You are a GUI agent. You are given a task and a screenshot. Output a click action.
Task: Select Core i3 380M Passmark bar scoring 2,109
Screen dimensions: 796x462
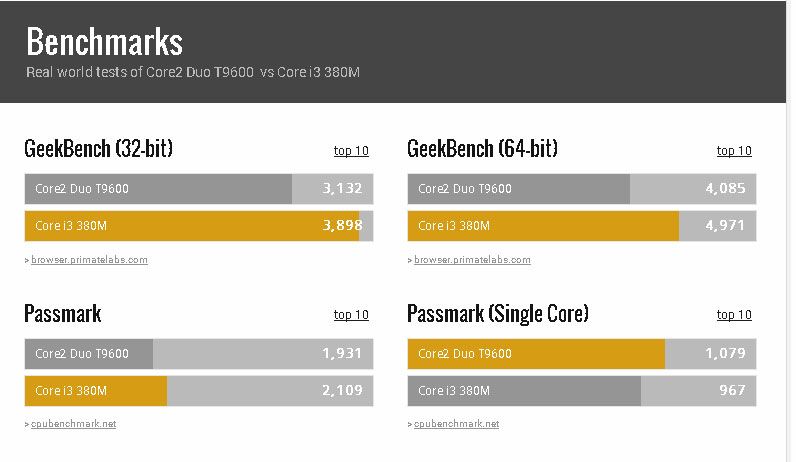(198, 390)
